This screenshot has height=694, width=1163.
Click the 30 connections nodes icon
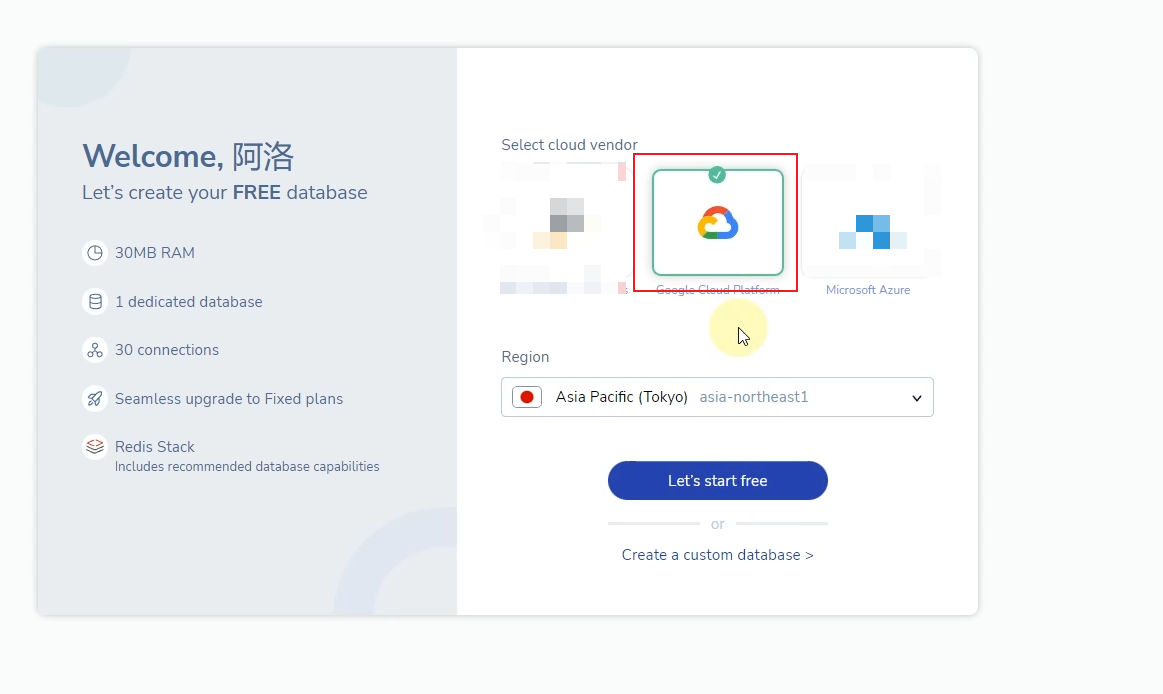tap(95, 350)
